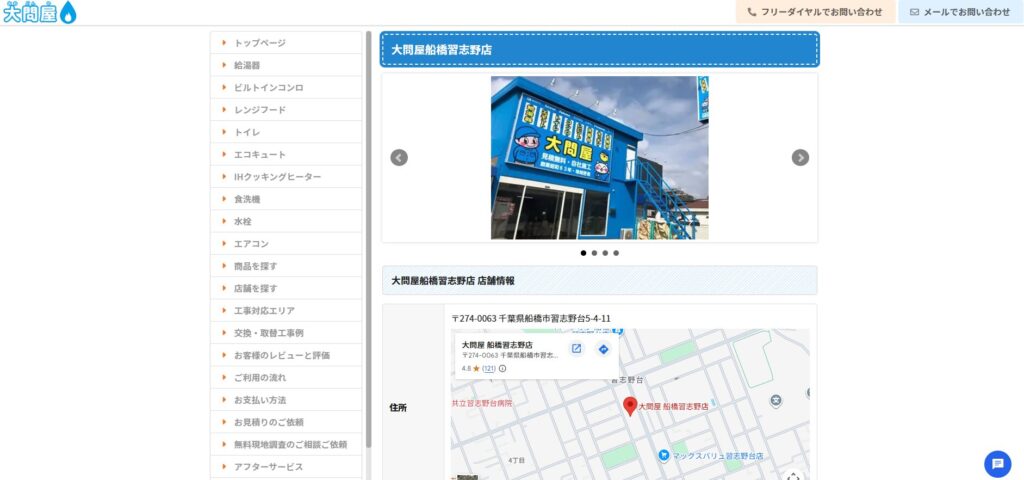This screenshot has height=480, width=1024.
Task: Open トップページ in the sidebar
Action: [x=259, y=43]
